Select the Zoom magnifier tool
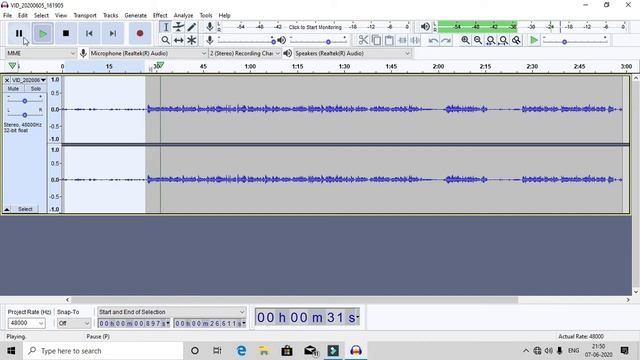Viewport: 640px width, 360px height. pyautogui.click(x=165, y=40)
